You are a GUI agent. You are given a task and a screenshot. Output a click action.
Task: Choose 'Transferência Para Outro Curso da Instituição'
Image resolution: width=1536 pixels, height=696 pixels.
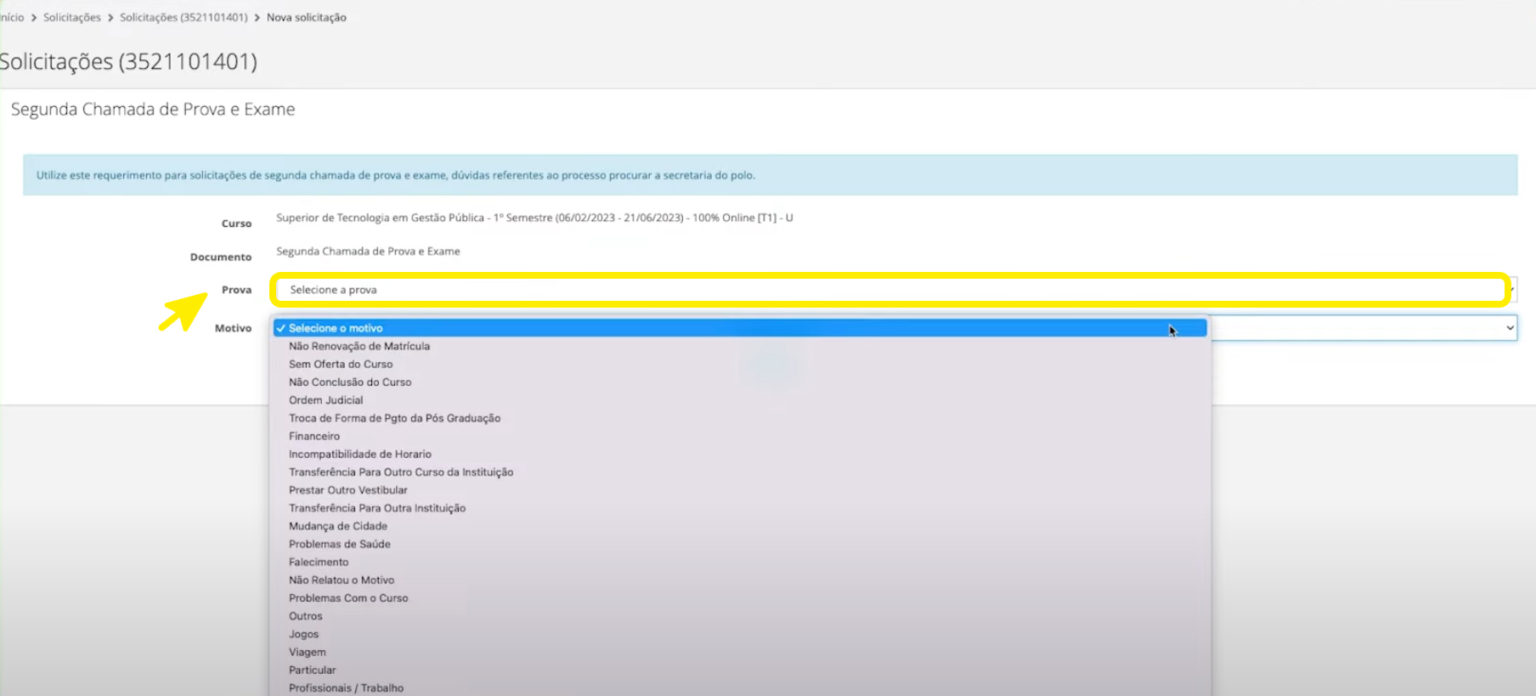400,472
